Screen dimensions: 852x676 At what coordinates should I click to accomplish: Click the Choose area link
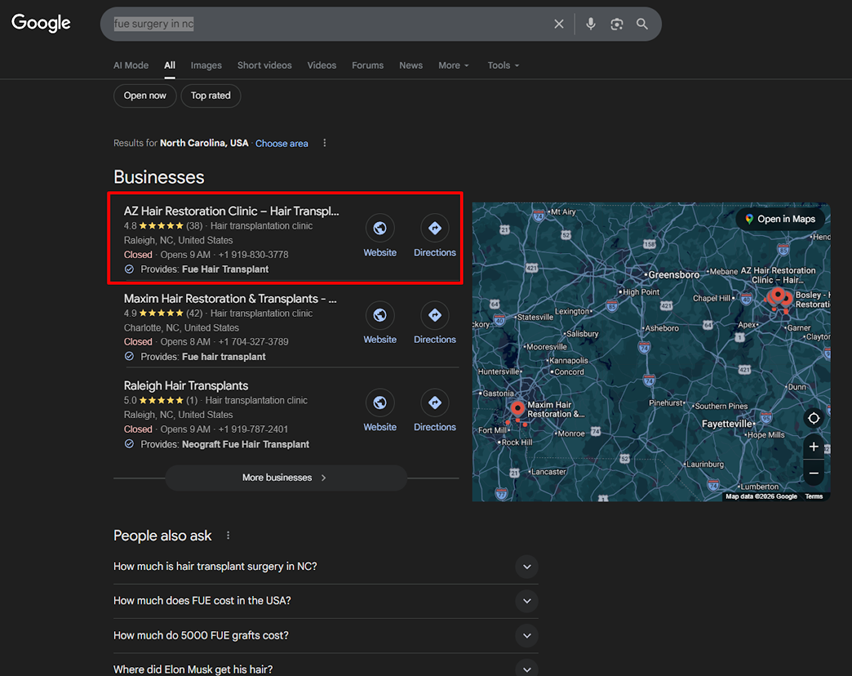click(x=281, y=144)
